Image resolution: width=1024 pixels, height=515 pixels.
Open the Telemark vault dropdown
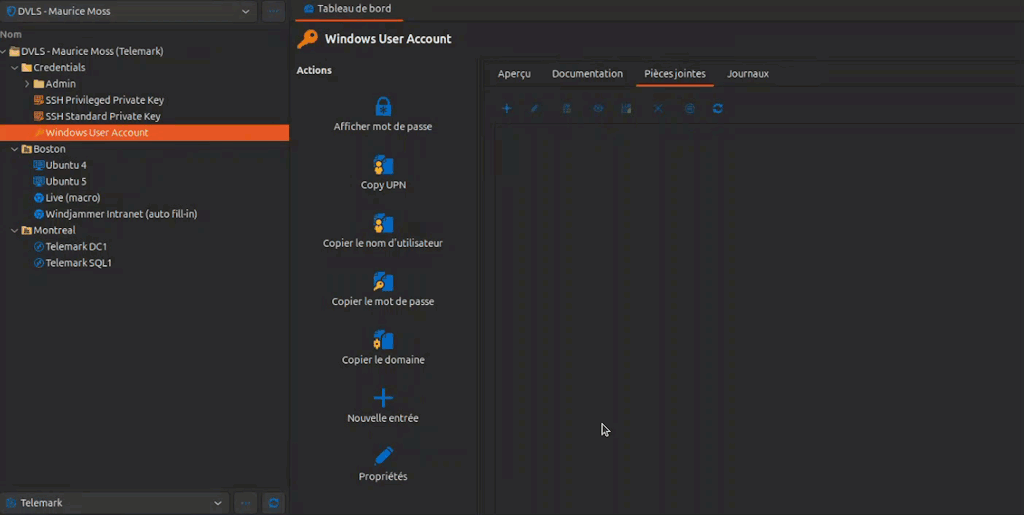pyautogui.click(x=114, y=503)
